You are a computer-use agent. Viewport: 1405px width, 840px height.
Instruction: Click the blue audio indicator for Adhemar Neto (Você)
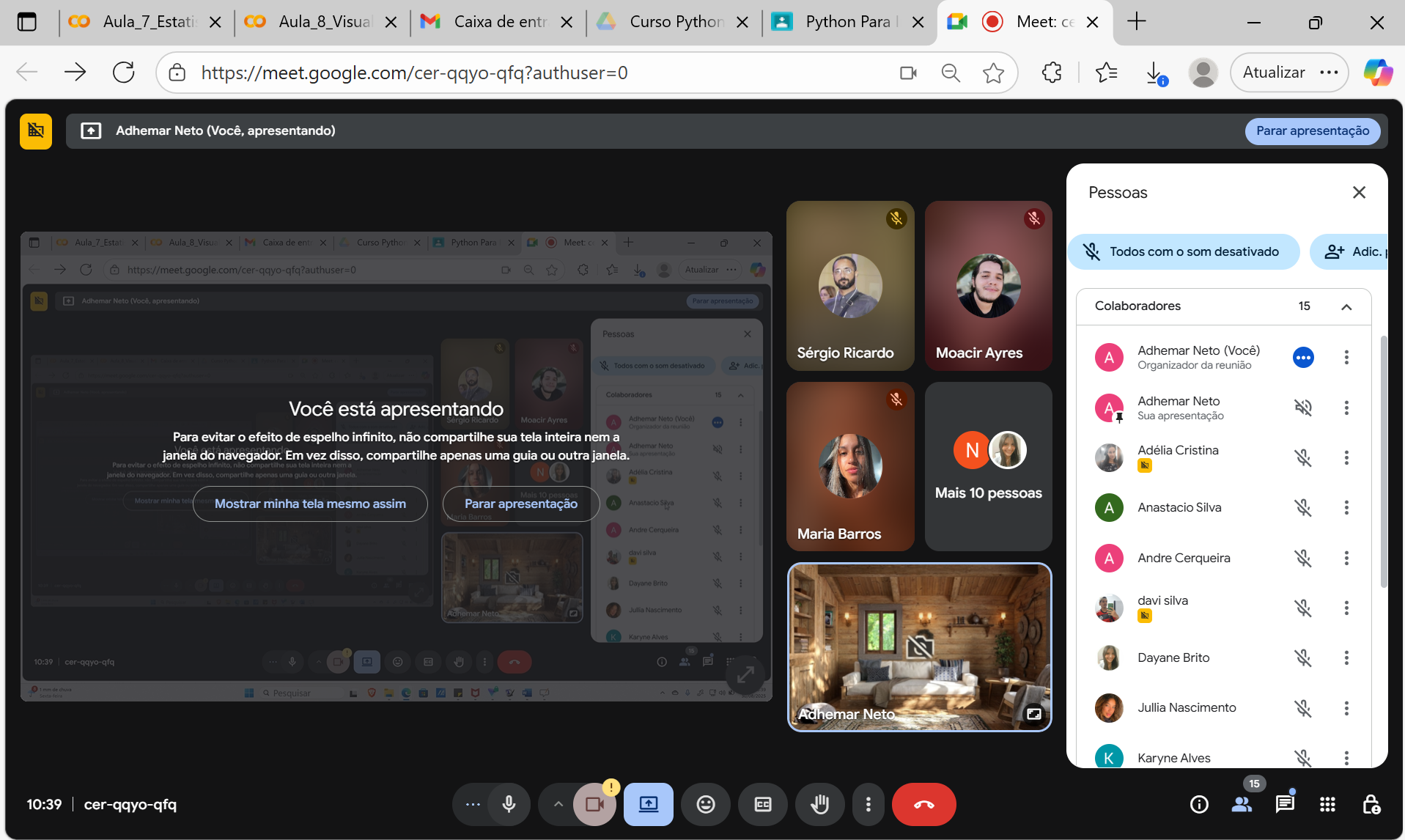[x=1303, y=358]
